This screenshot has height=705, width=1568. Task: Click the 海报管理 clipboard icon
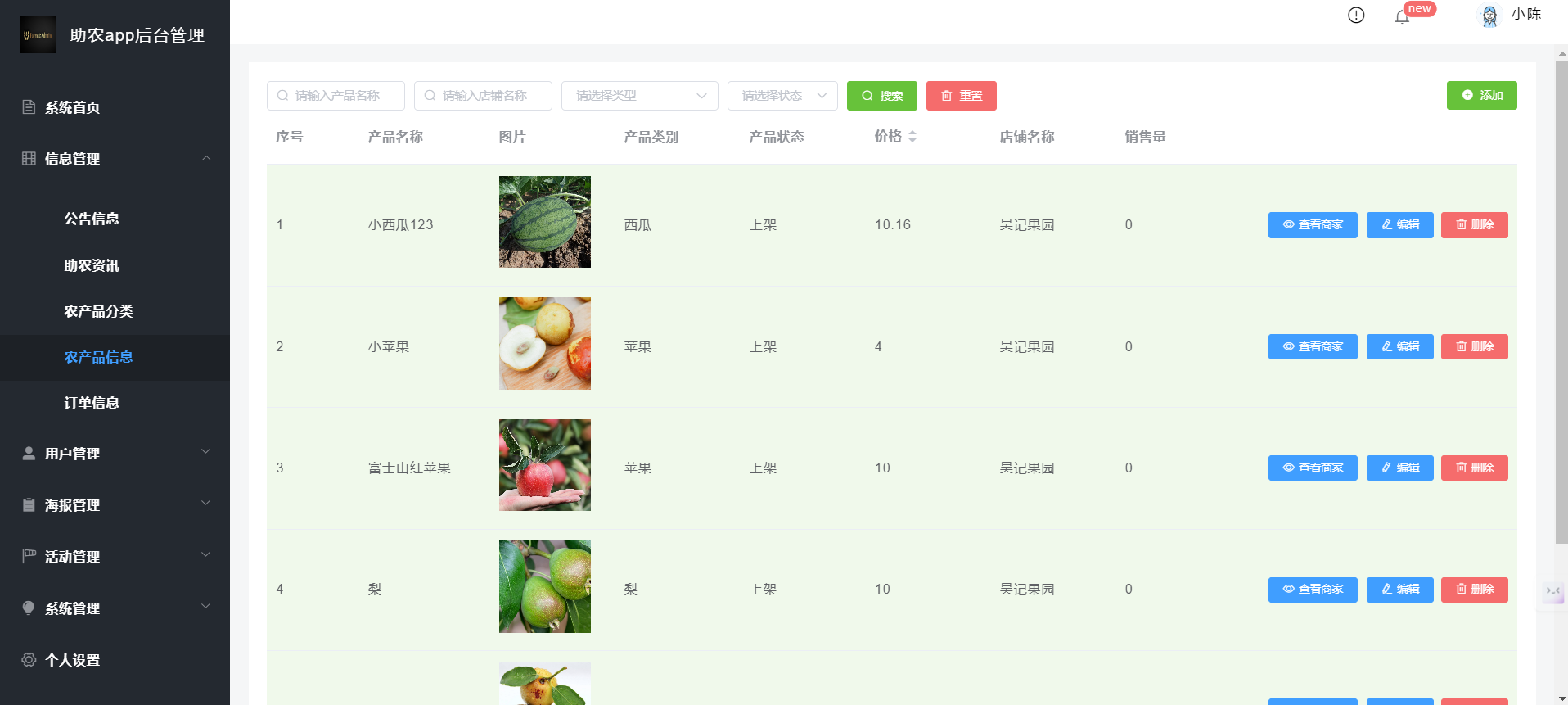click(29, 505)
